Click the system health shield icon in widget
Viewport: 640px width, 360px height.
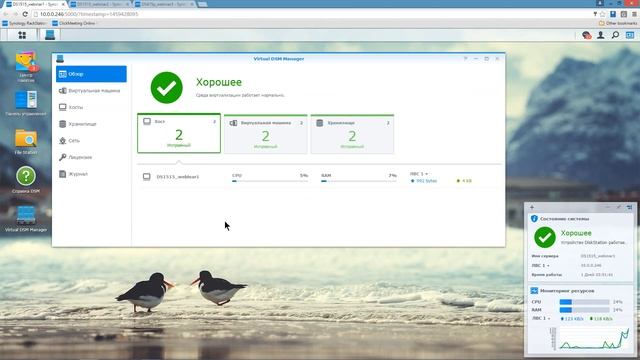(x=534, y=219)
